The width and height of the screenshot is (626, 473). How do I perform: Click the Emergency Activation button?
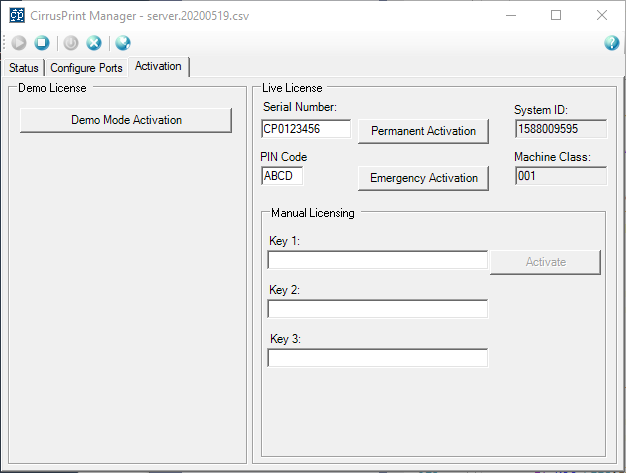point(423,178)
